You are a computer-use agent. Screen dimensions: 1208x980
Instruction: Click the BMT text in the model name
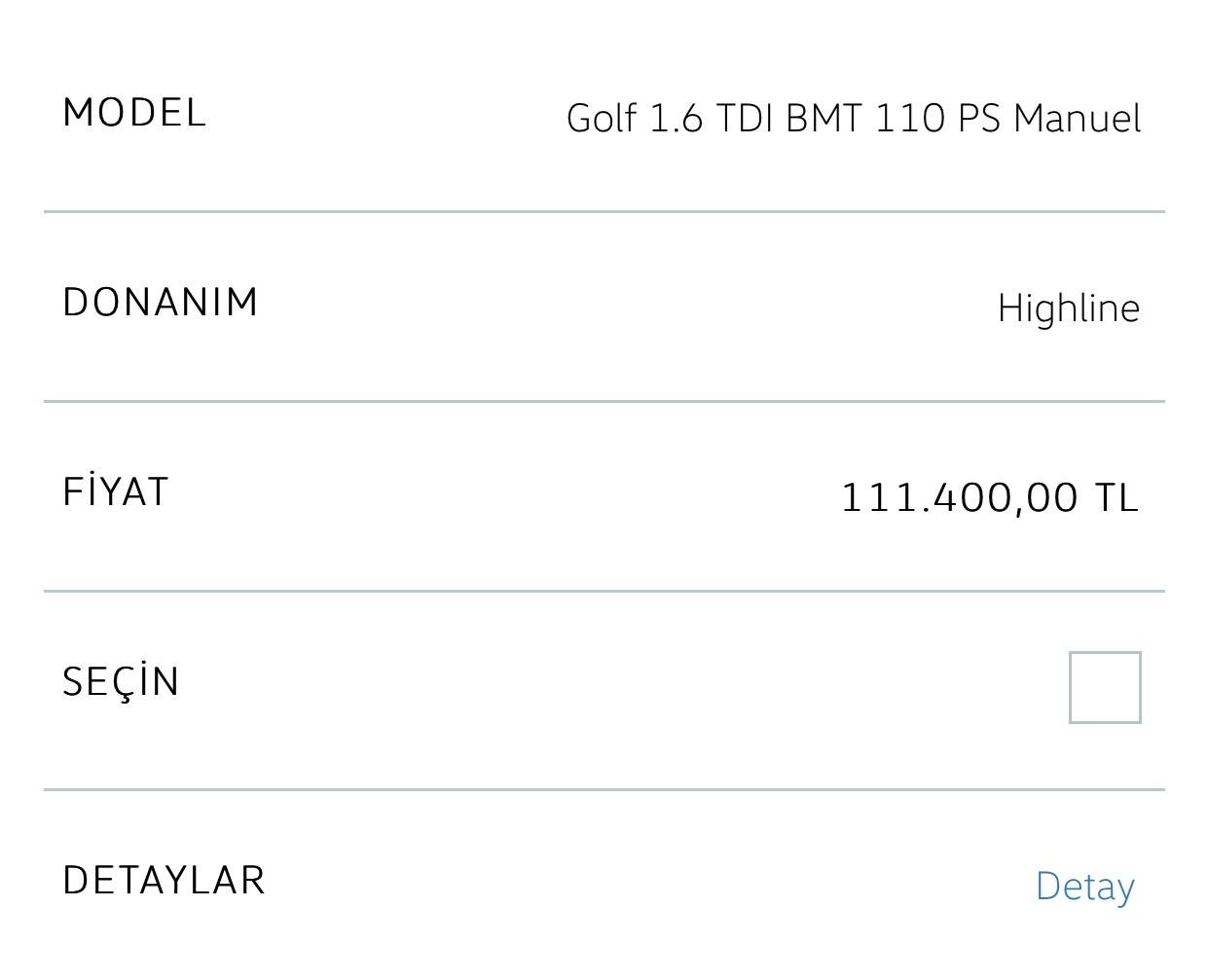pyautogui.click(x=824, y=119)
